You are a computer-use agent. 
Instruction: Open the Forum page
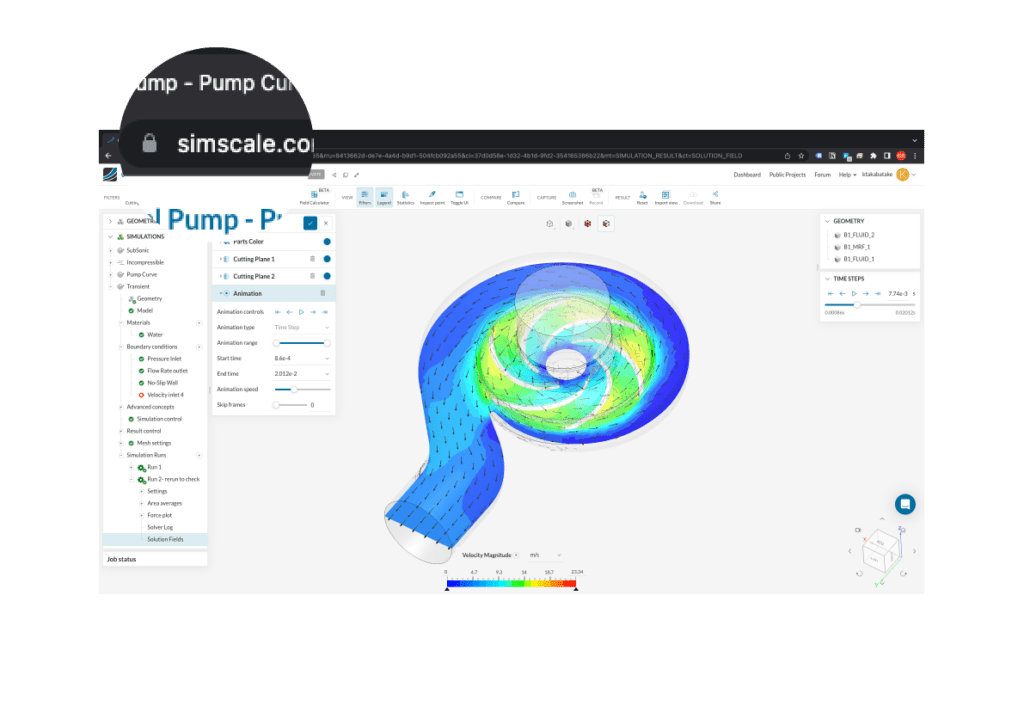pyautogui.click(x=822, y=174)
